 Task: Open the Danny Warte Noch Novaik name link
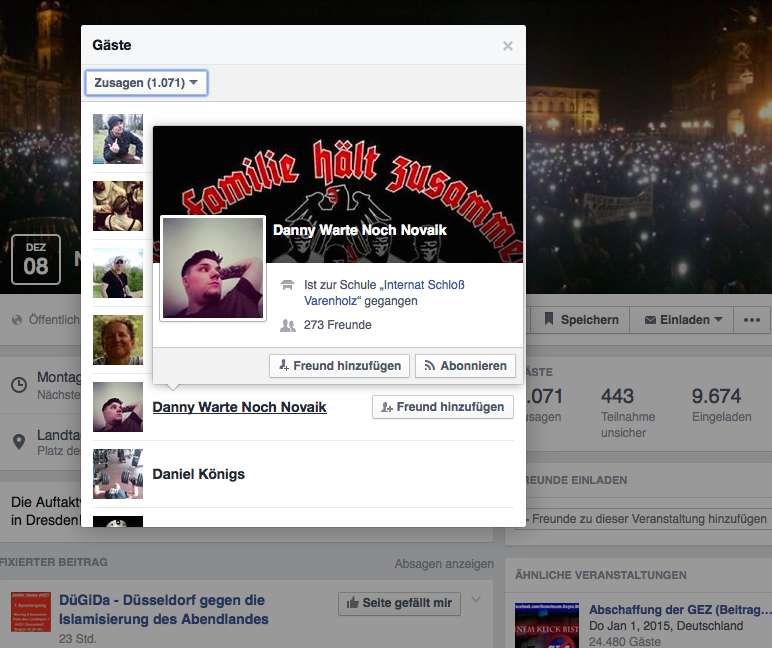click(239, 407)
